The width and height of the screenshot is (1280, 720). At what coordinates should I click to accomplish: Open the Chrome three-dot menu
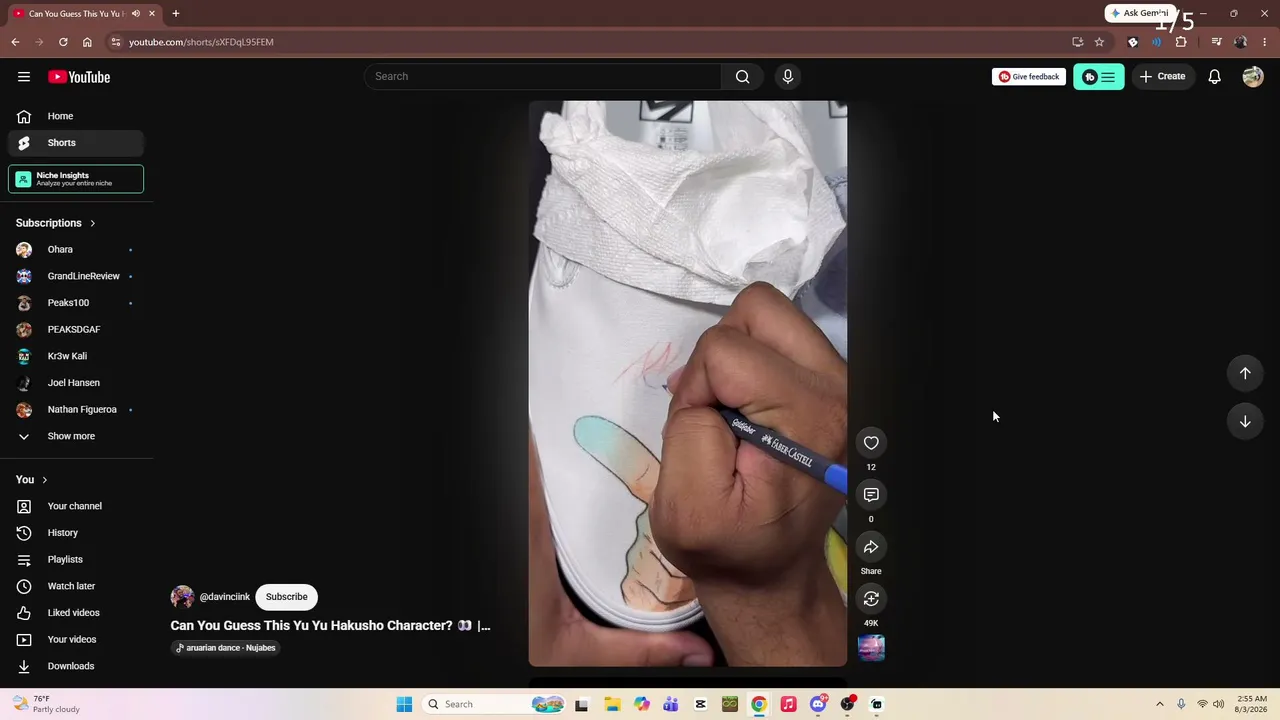point(1264,42)
